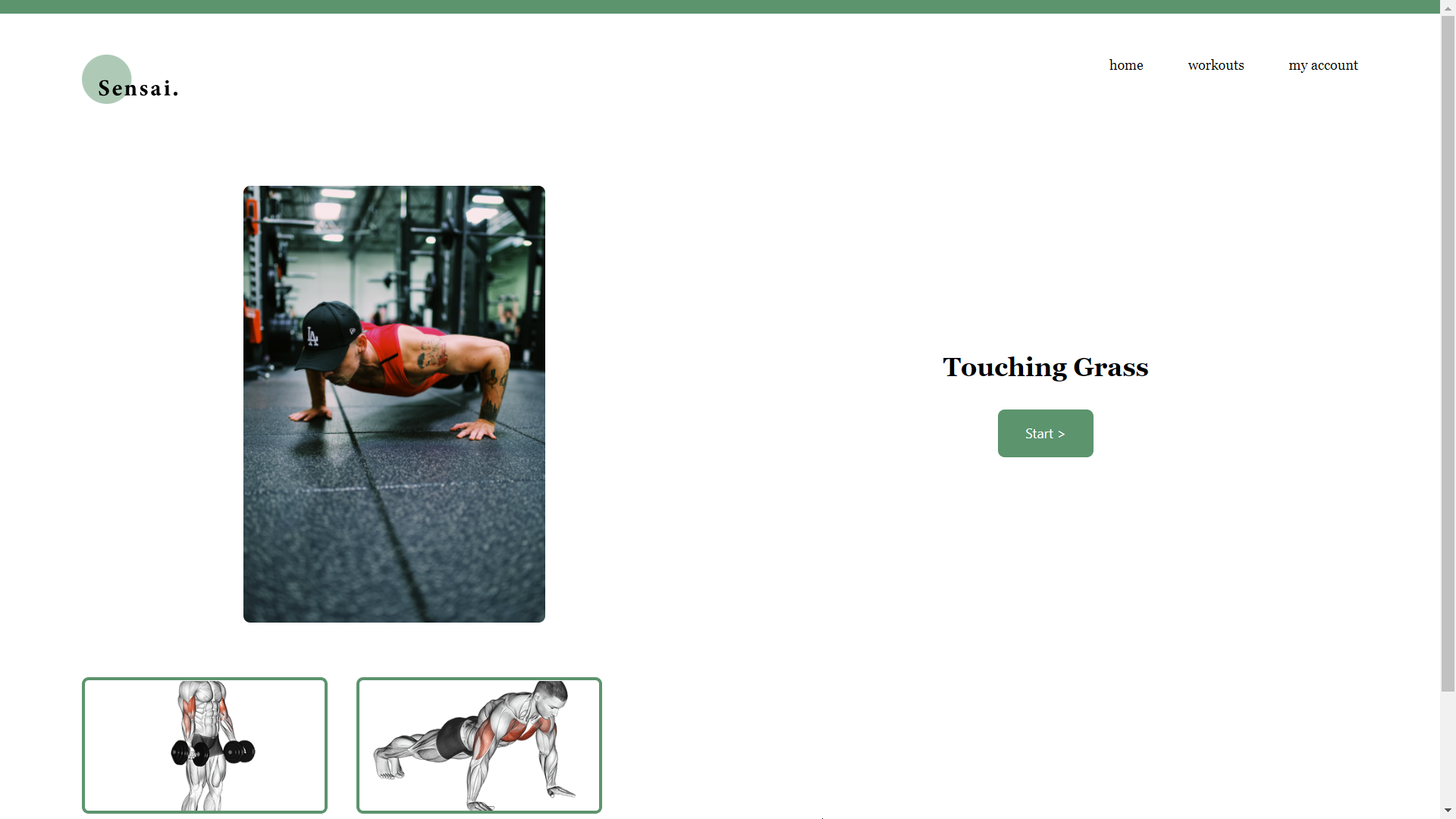Viewport: 1456px width, 819px height.
Task: Open the dumbbell exercise illustration card
Action: [205, 745]
